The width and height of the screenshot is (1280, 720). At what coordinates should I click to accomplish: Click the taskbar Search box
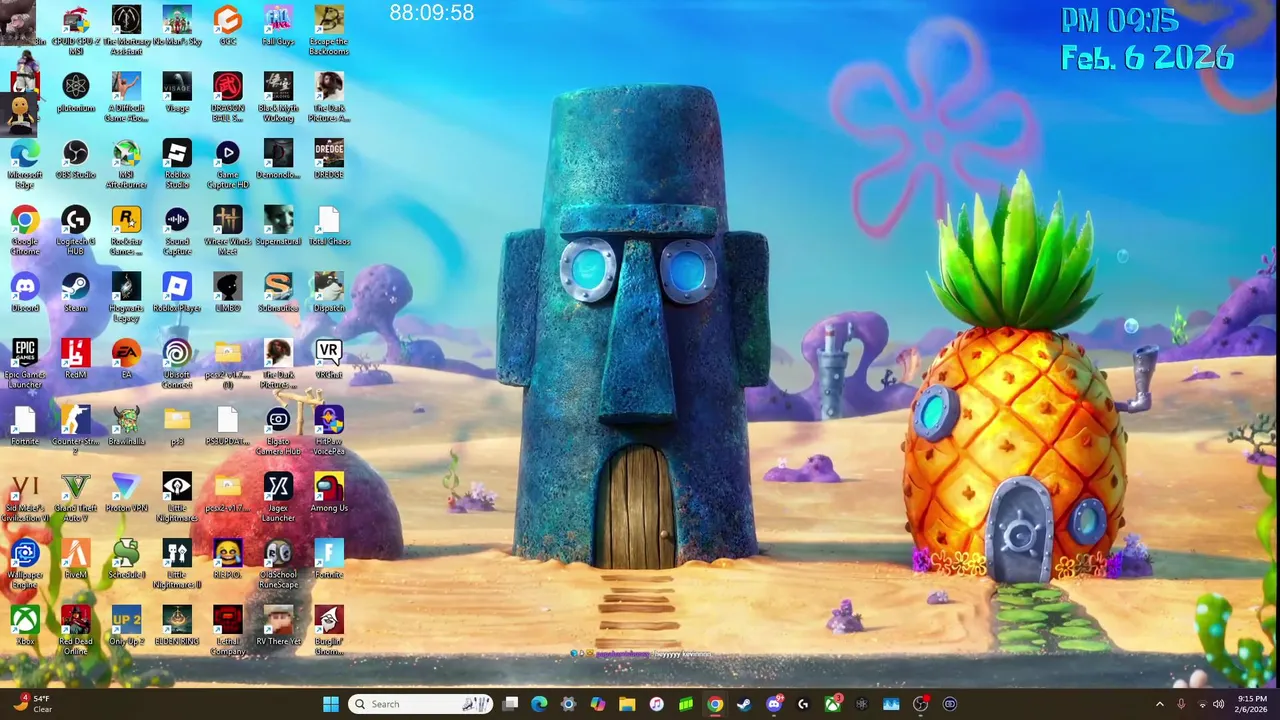[x=420, y=704]
